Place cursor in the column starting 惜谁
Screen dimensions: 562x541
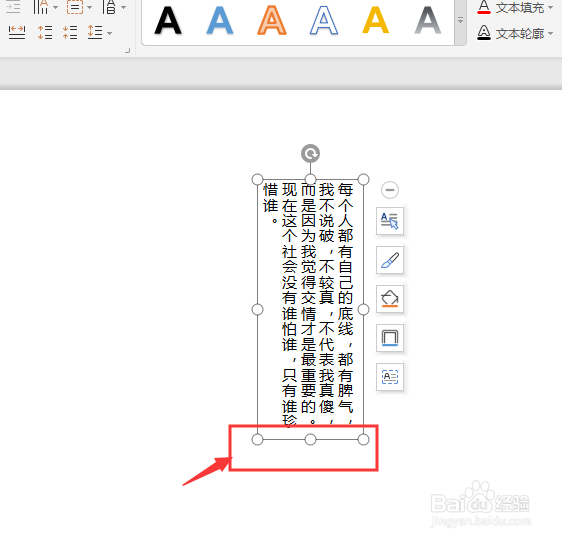coord(271,204)
